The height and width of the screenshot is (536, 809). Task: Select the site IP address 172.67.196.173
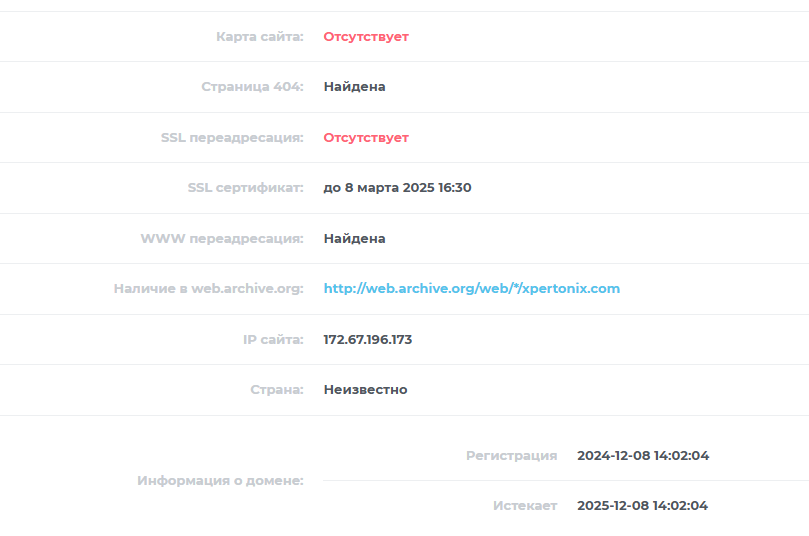click(x=368, y=339)
